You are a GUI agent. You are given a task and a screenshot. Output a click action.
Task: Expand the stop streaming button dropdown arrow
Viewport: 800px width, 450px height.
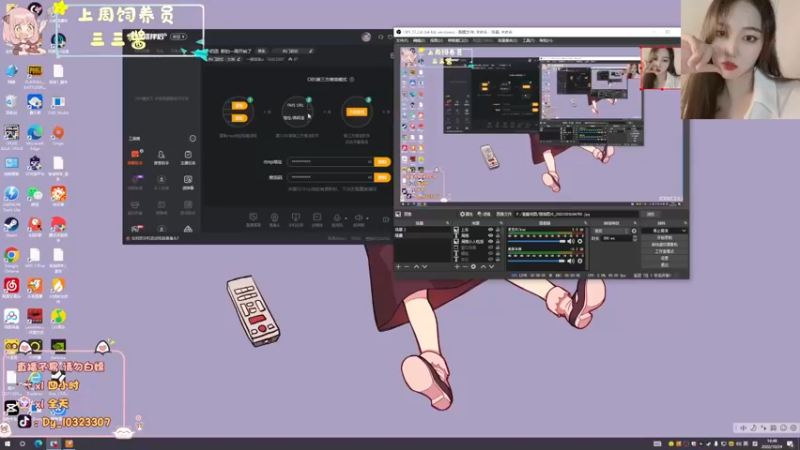point(684,231)
